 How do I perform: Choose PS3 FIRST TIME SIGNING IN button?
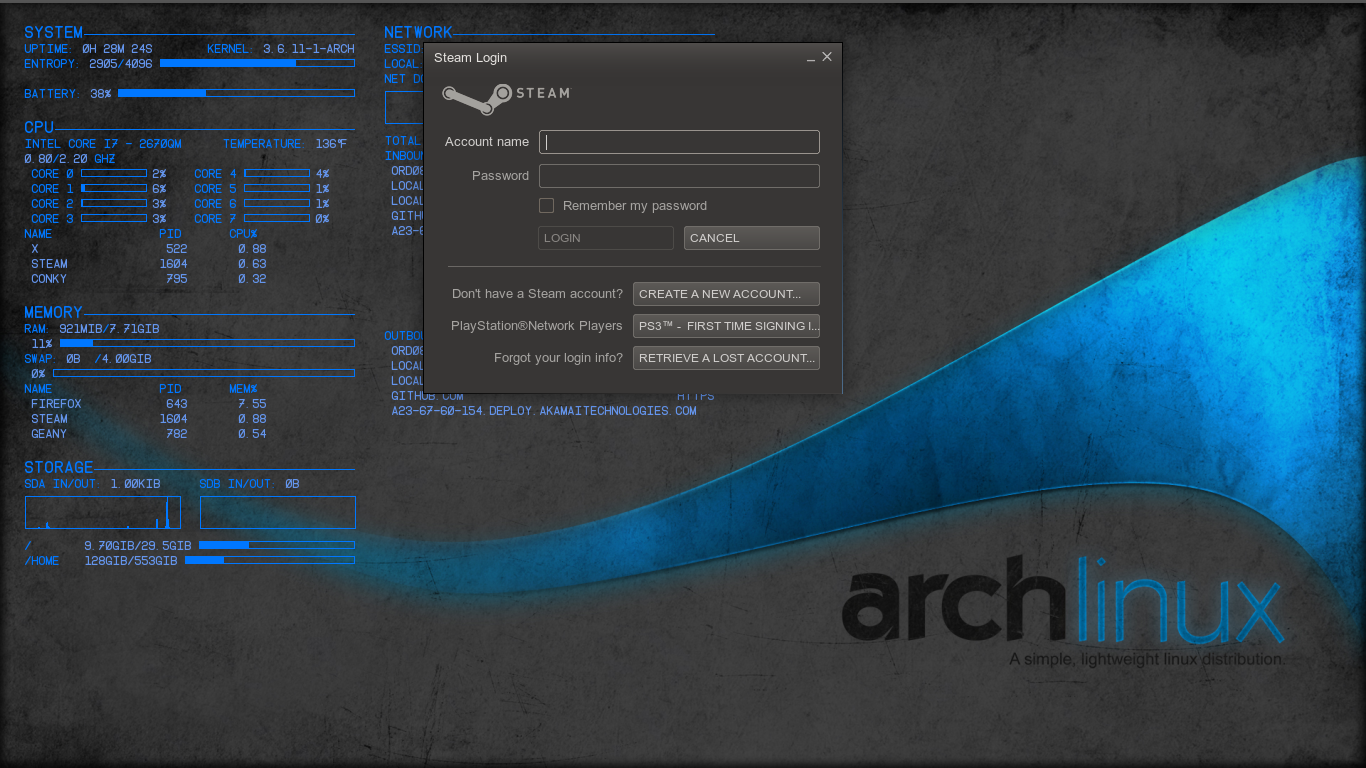tap(726, 326)
